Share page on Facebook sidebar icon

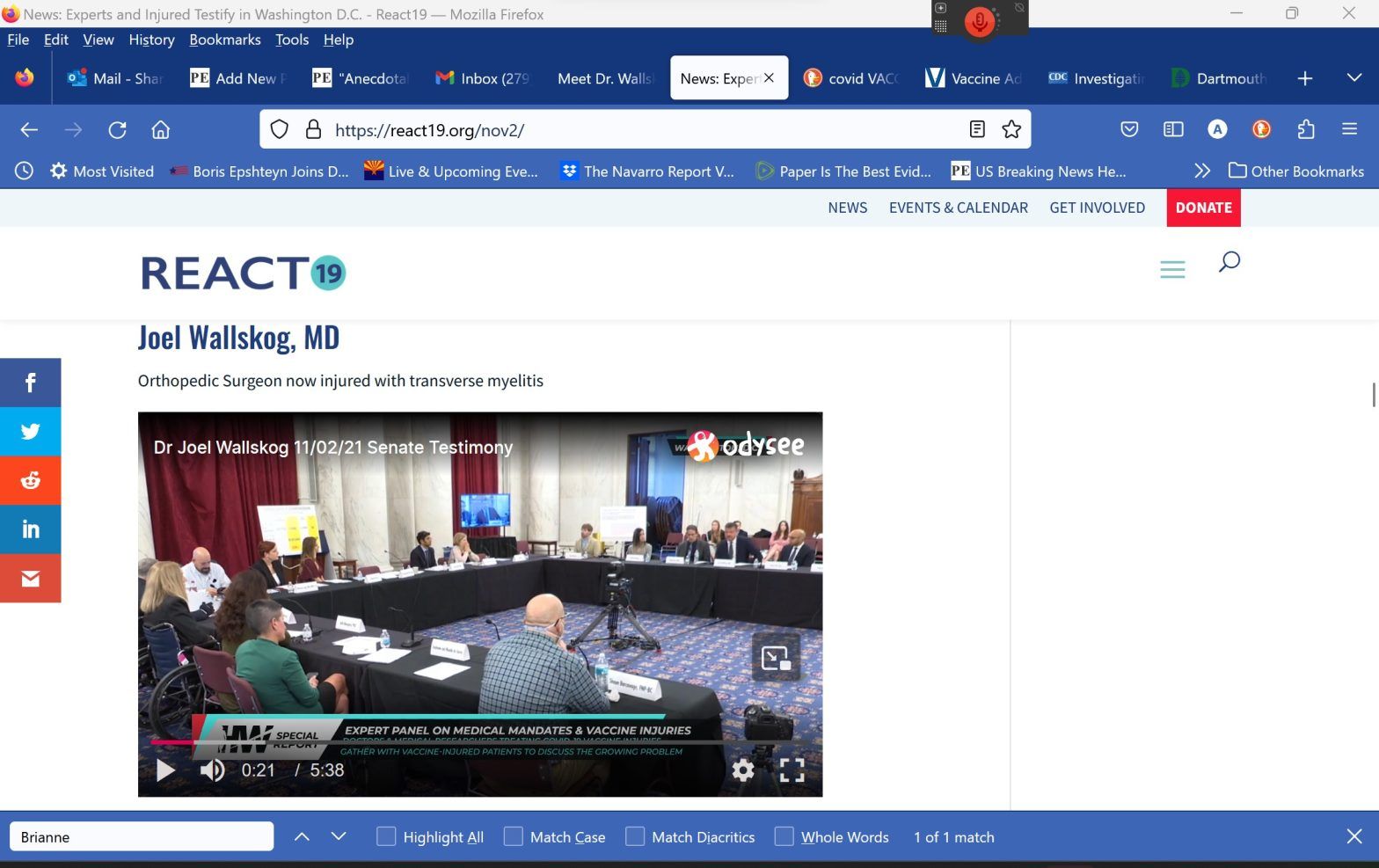pos(30,383)
